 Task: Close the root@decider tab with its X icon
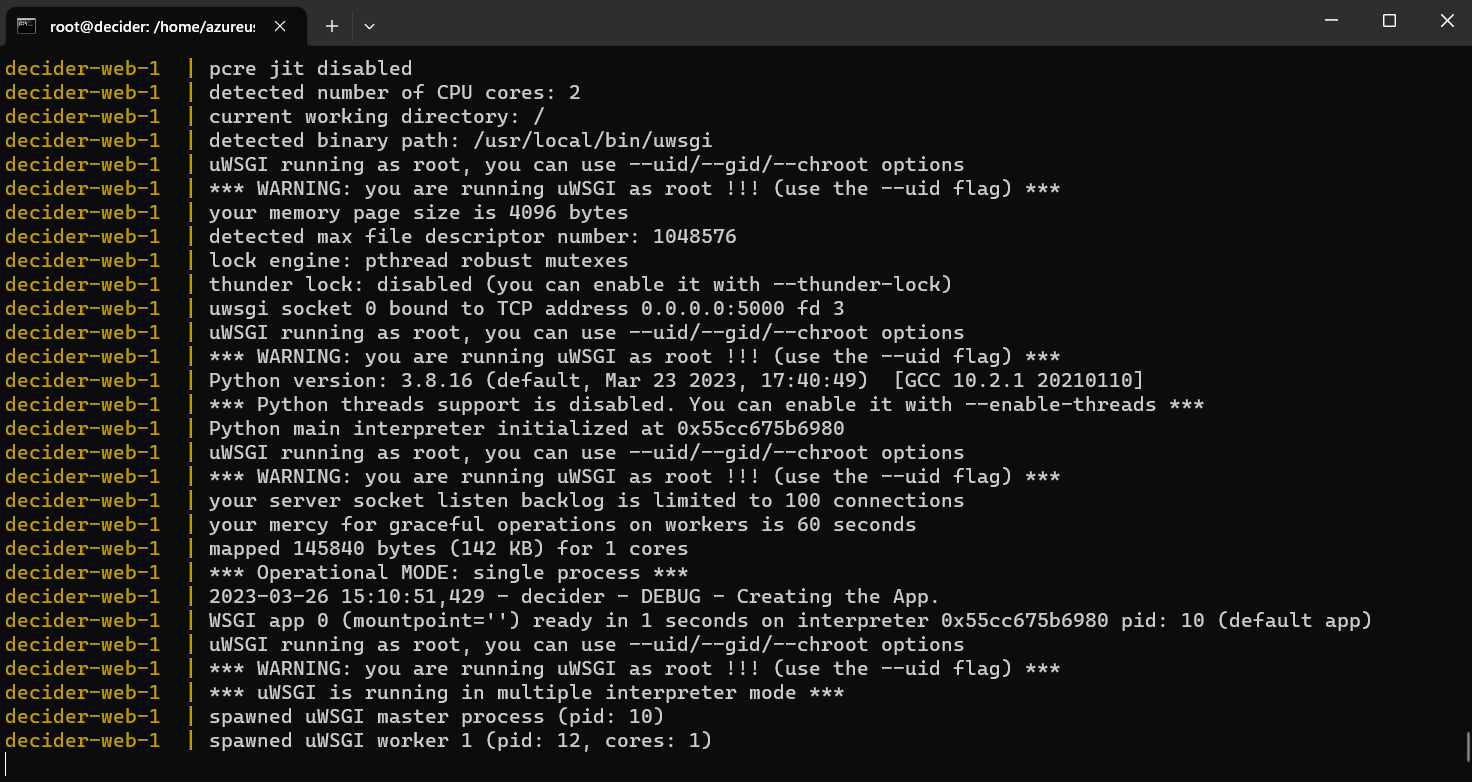click(x=280, y=27)
